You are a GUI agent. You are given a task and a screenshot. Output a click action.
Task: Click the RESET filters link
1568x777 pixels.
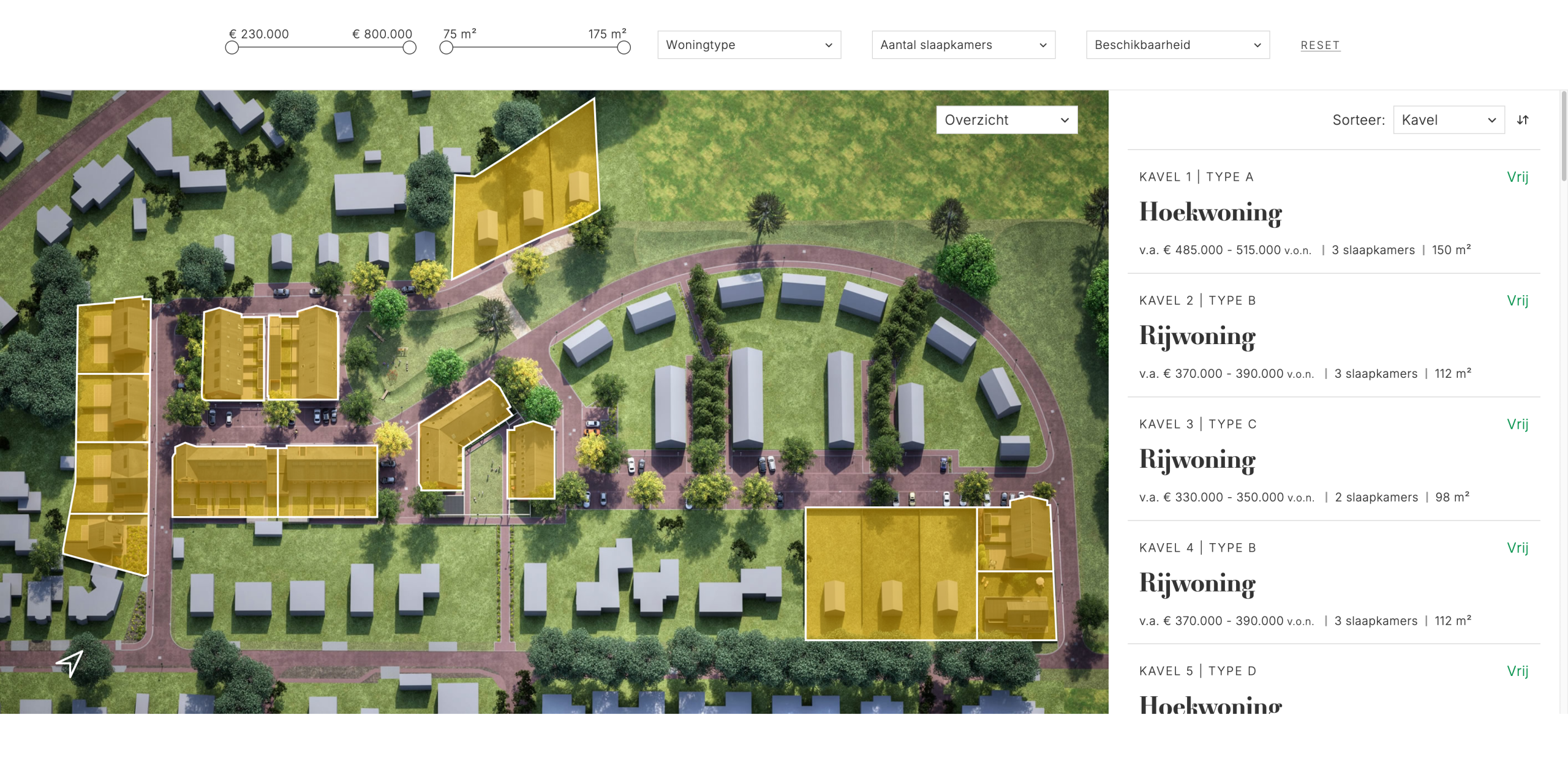tap(1320, 45)
